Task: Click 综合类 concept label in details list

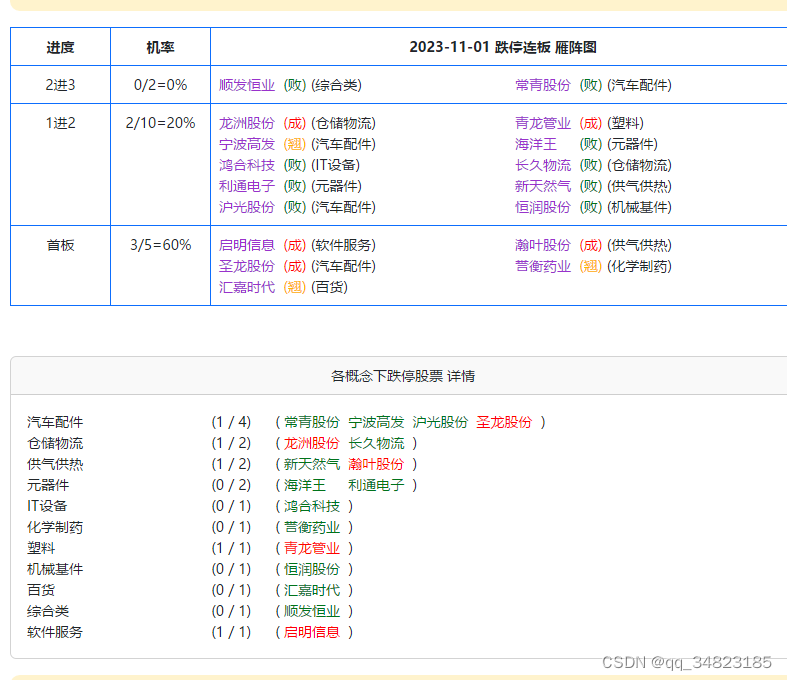Action: pos(48,611)
